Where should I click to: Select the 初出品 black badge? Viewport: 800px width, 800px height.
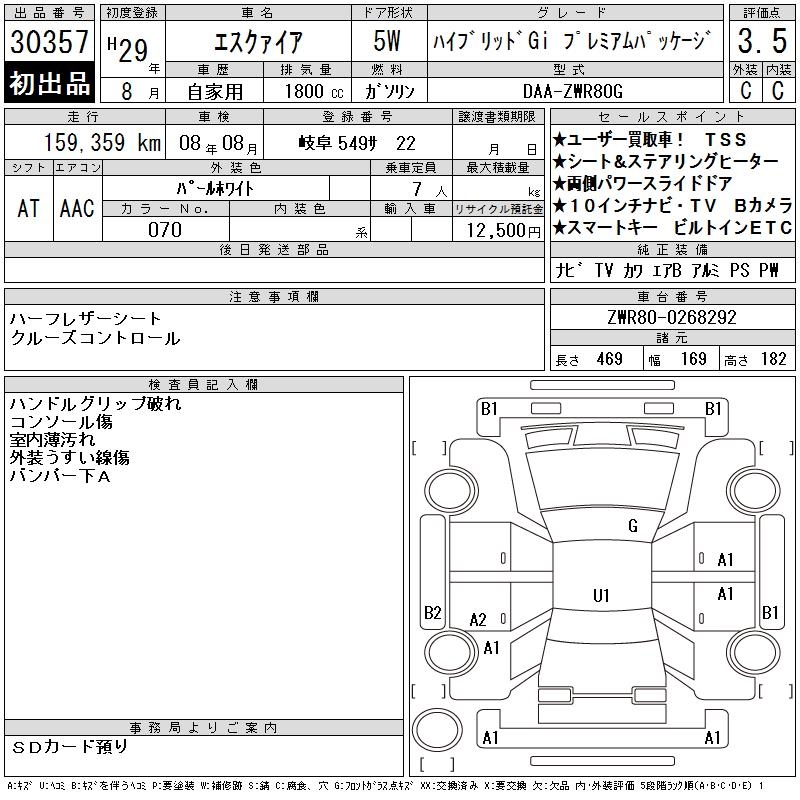point(49,83)
